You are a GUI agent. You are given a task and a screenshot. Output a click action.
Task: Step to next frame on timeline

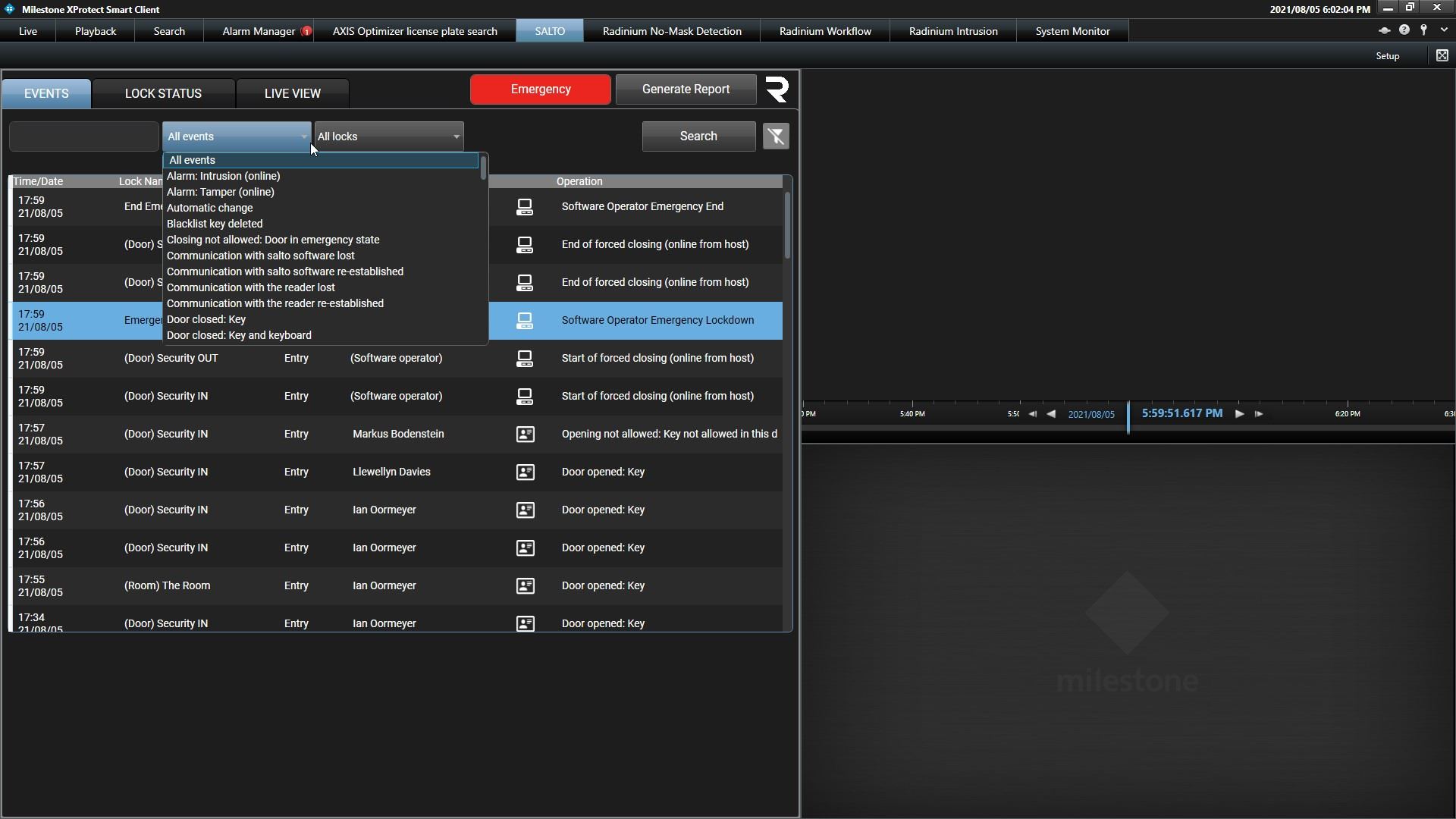click(x=1259, y=414)
